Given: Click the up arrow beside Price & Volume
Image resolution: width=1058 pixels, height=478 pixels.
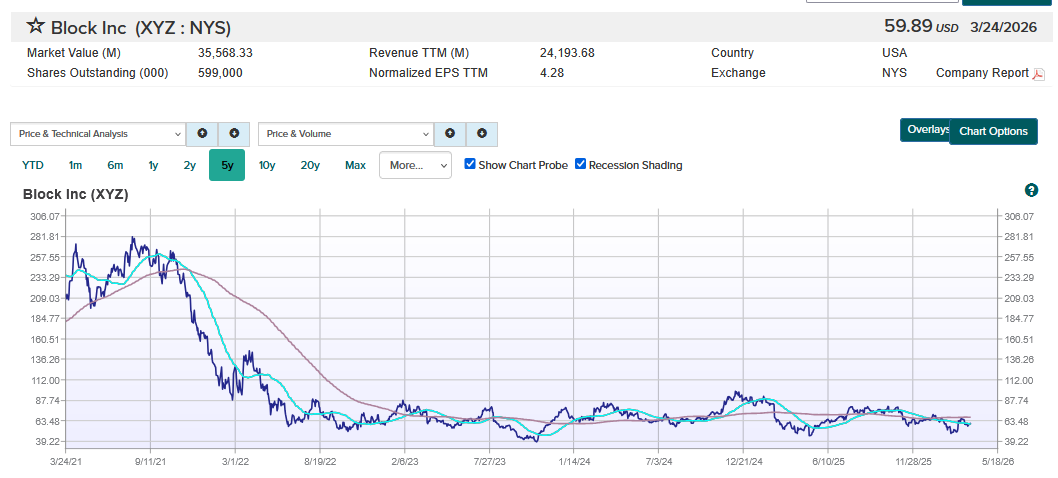Looking at the screenshot, I should (450, 134).
